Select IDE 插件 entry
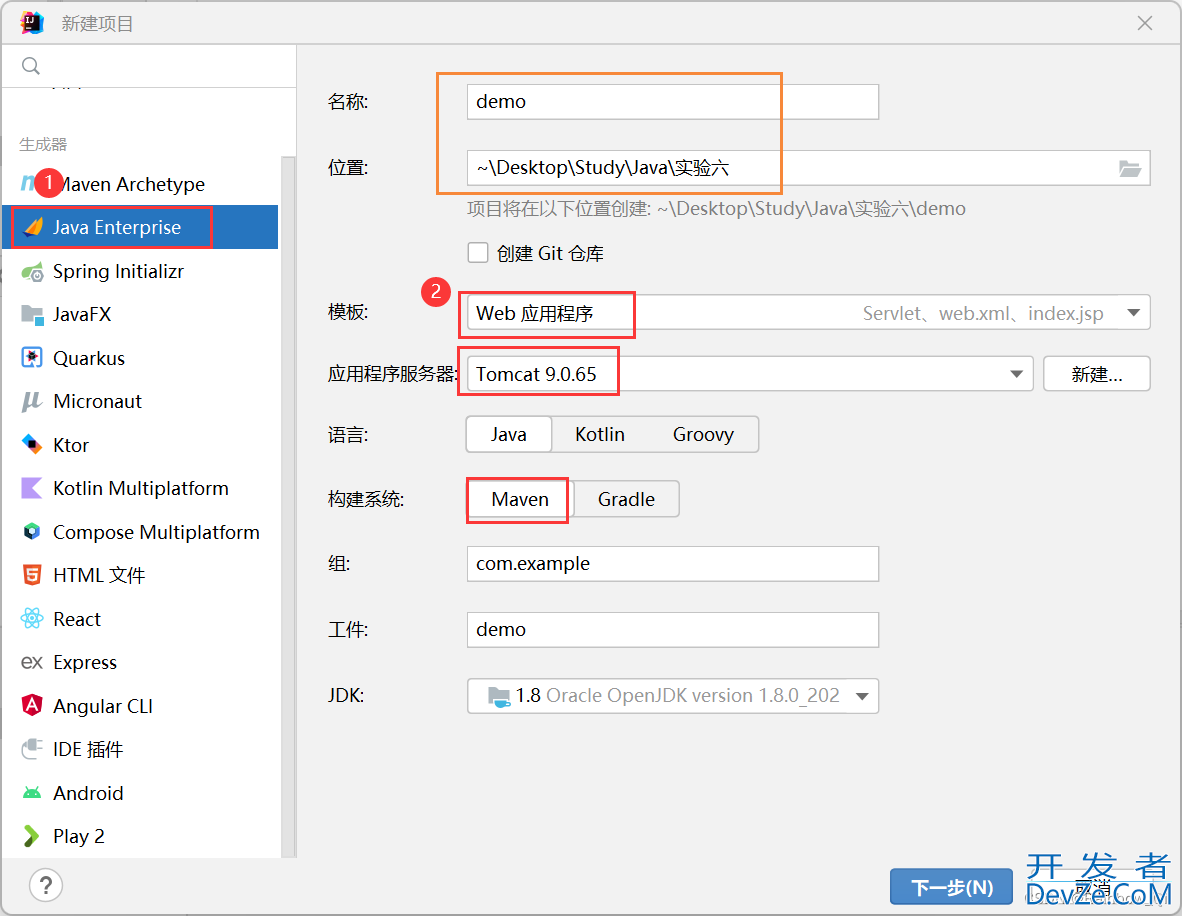 point(140,749)
